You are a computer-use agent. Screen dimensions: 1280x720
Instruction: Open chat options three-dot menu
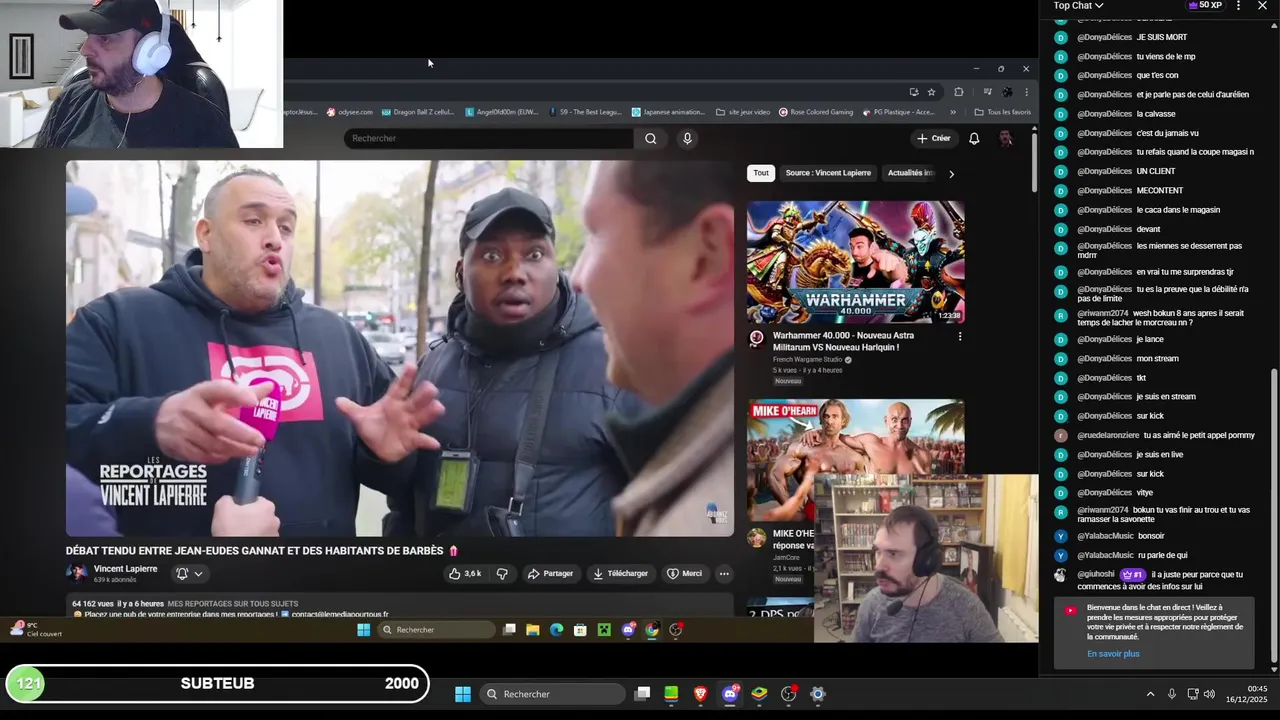pos(1238,6)
